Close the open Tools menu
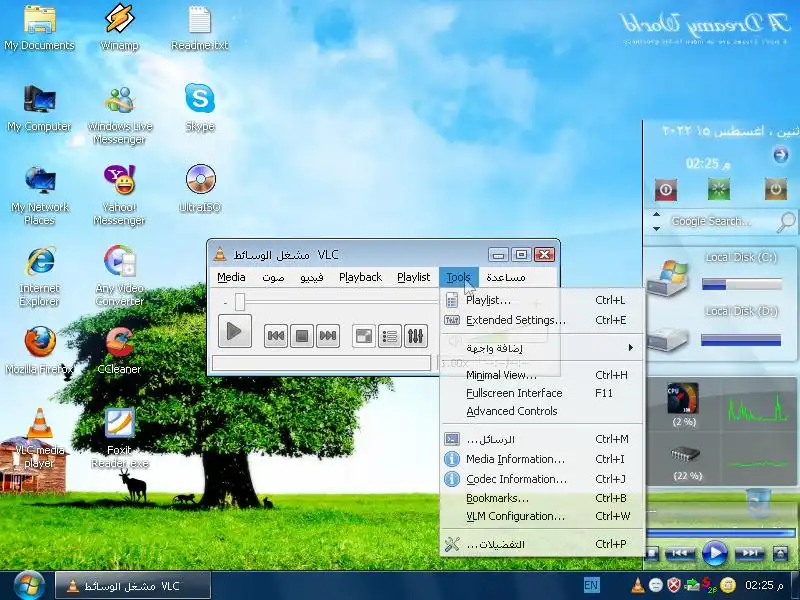 click(x=458, y=277)
